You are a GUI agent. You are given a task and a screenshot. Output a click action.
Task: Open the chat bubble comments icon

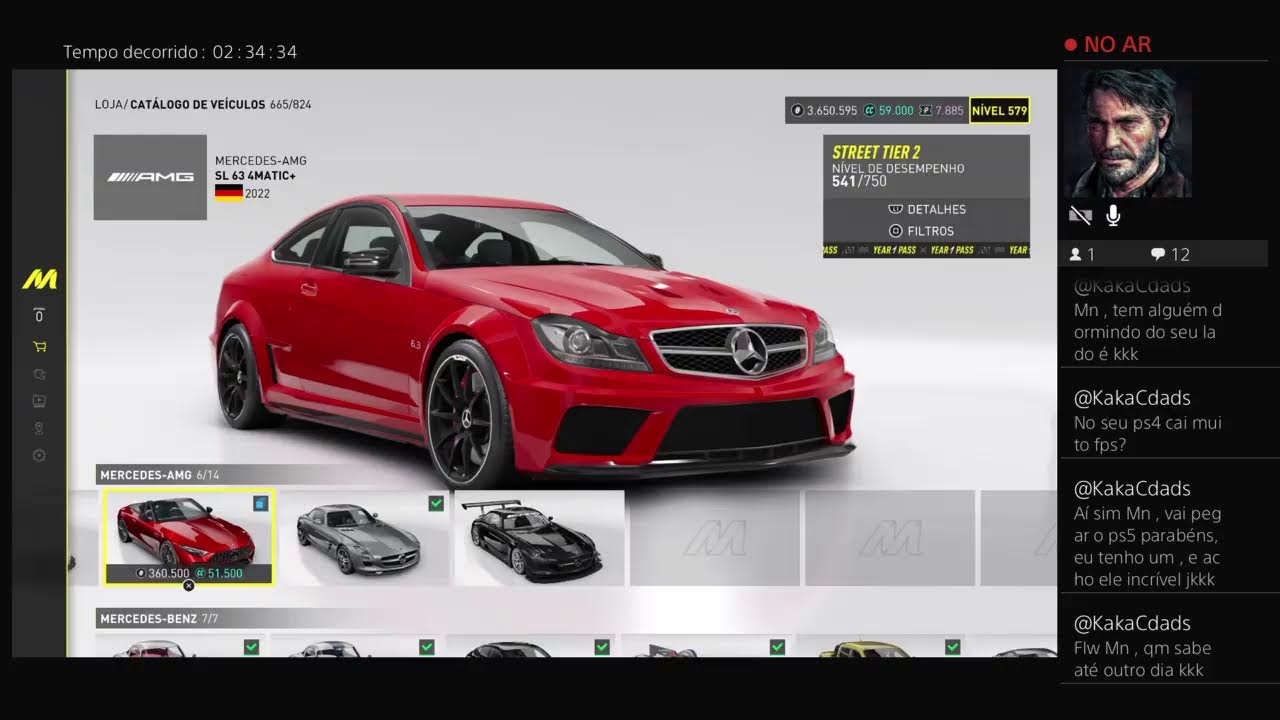pos(1158,254)
